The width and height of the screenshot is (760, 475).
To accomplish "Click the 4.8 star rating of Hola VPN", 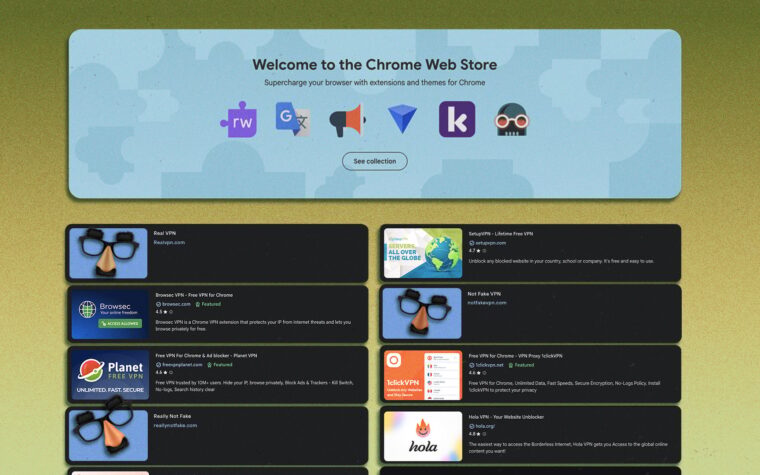I will pyautogui.click(x=477, y=434).
